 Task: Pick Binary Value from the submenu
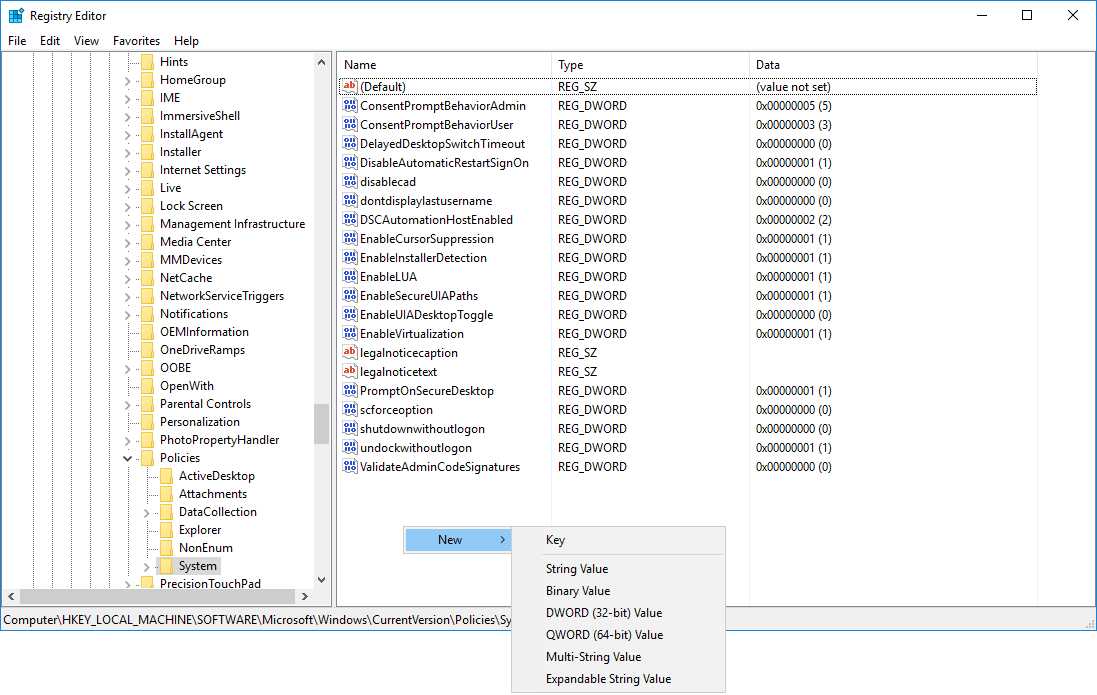(618, 591)
